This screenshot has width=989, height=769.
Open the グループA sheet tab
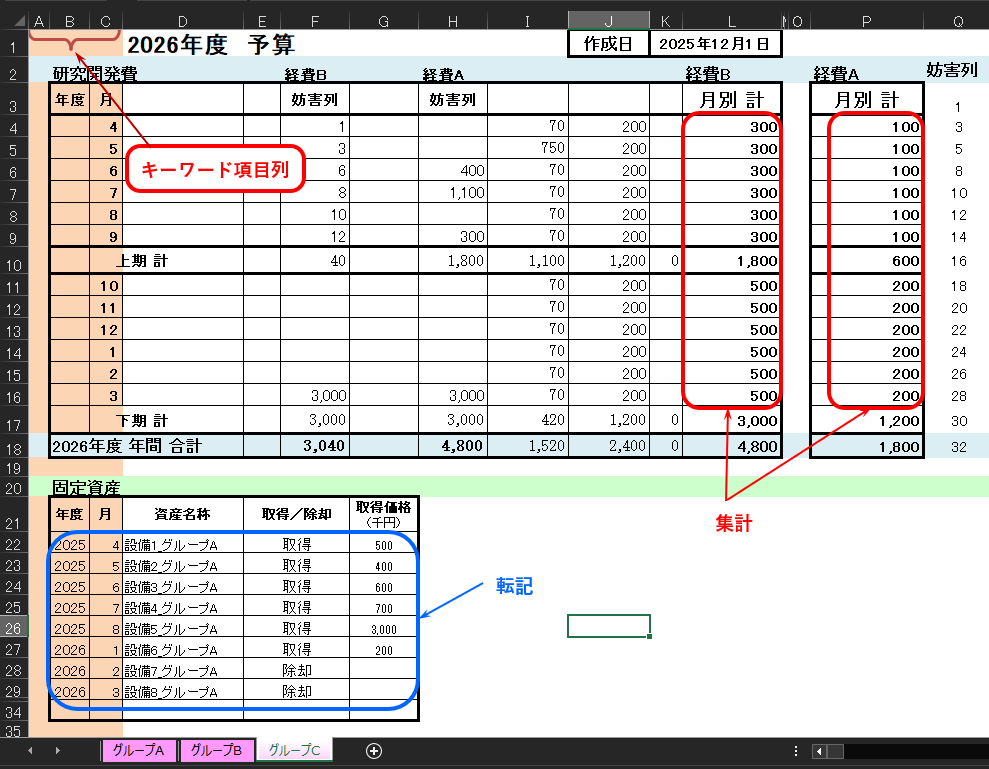139,751
